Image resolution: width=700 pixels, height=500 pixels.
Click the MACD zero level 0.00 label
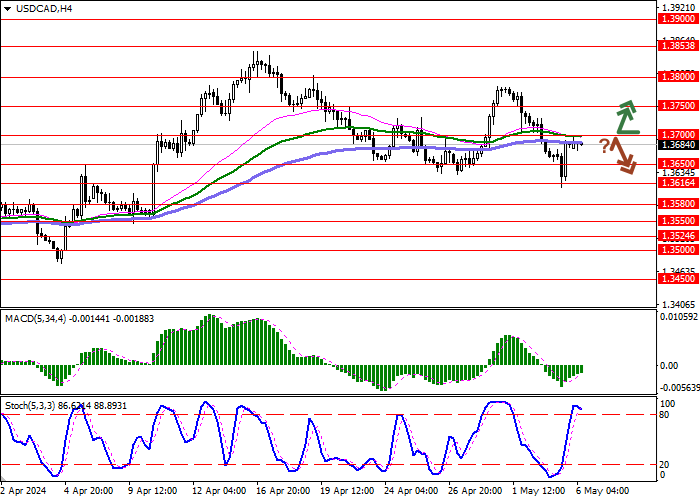tap(669, 366)
